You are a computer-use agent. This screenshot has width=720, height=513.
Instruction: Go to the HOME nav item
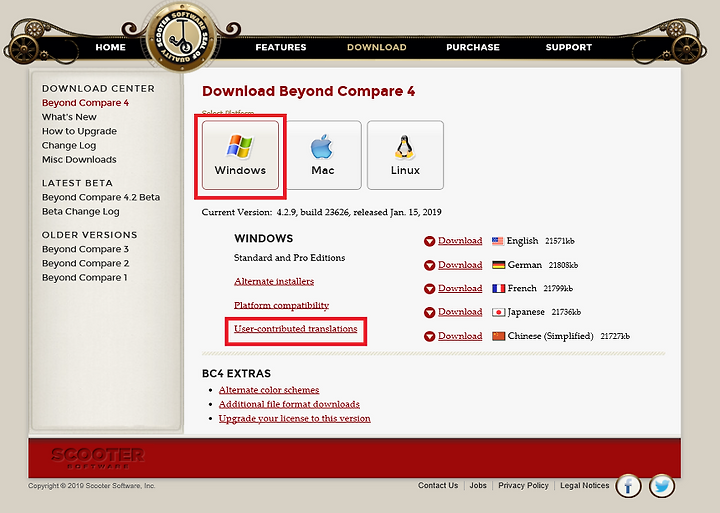(x=110, y=47)
